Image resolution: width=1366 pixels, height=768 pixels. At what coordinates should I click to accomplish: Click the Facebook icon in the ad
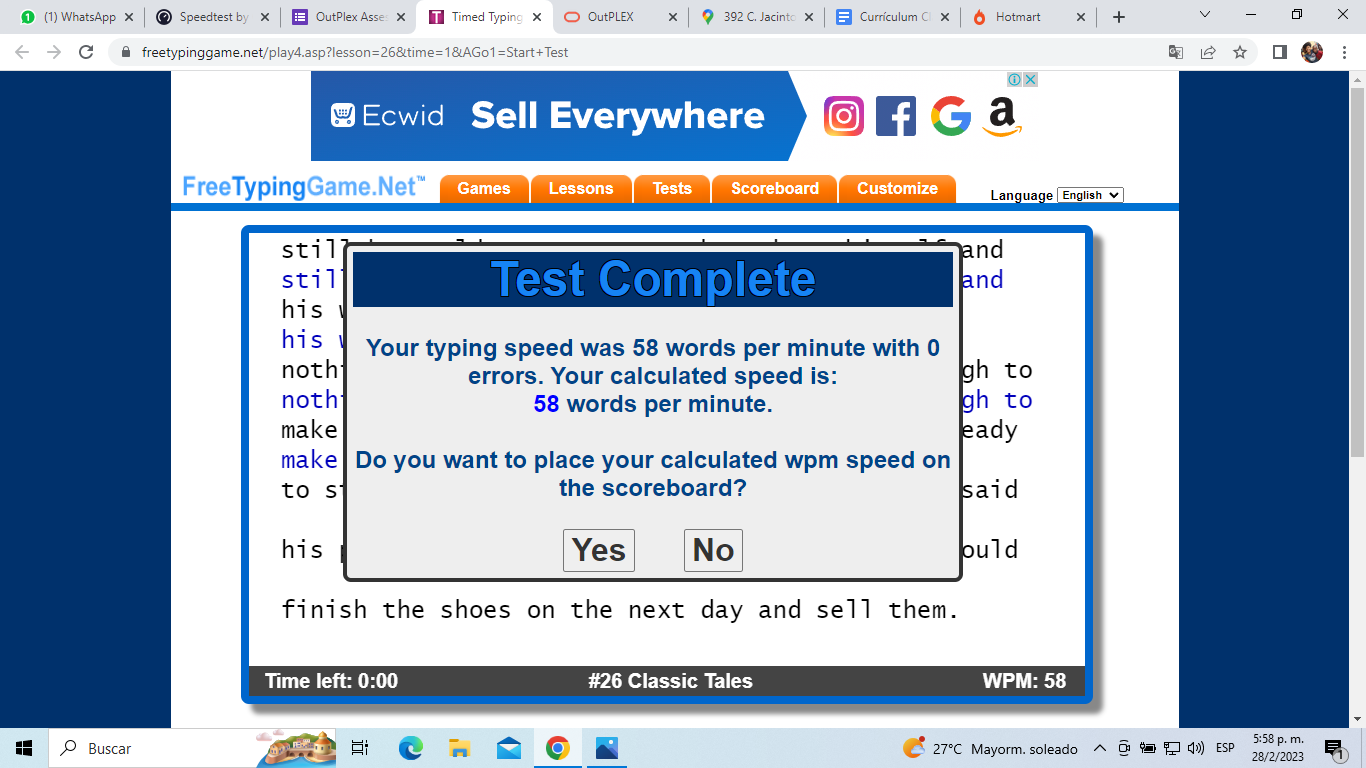click(x=896, y=116)
